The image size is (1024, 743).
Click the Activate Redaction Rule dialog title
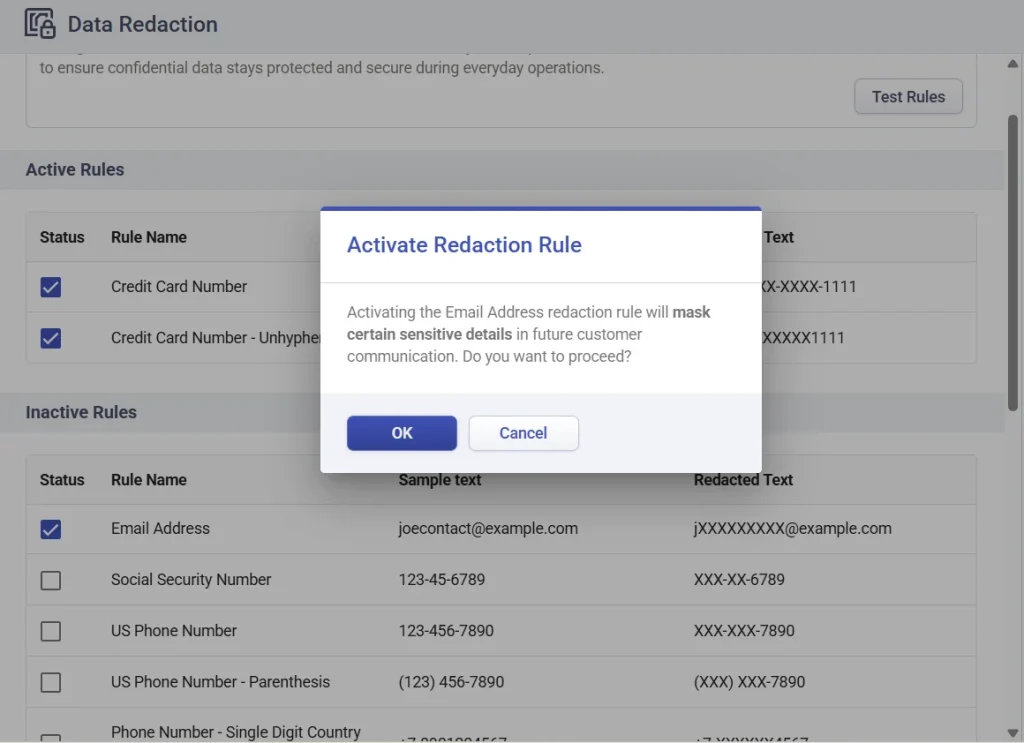(x=464, y=245)
